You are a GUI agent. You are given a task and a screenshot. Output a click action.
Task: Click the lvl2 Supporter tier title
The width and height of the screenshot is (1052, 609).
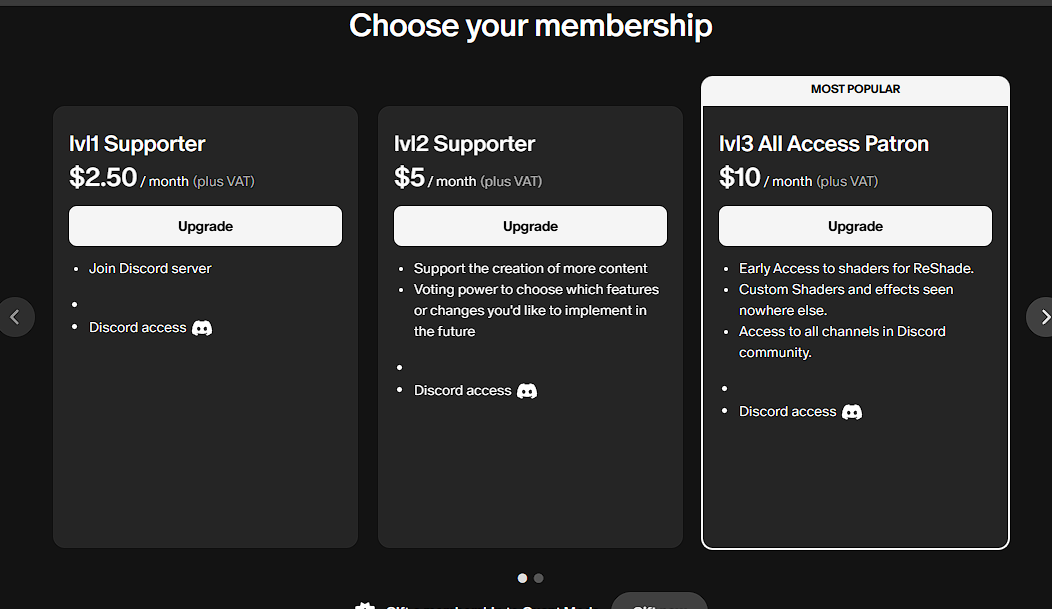click(x=465, y=144)
